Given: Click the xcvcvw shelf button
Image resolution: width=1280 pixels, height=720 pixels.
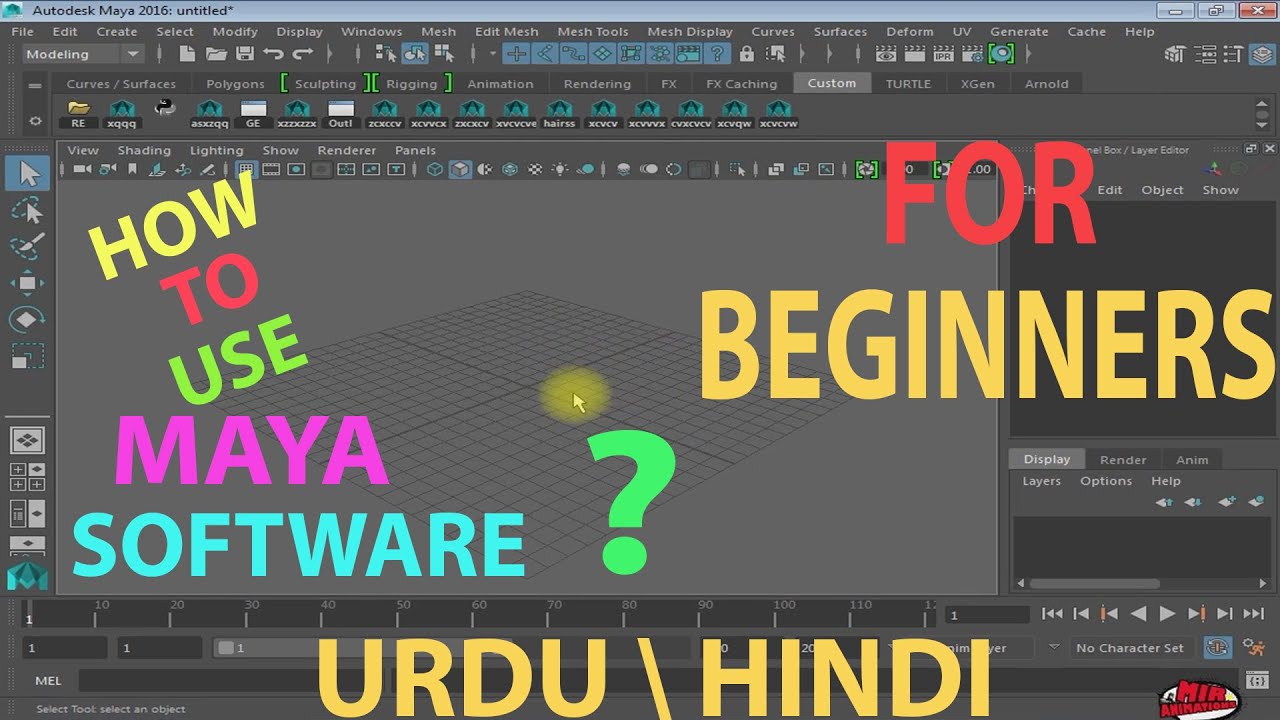Looking at the screenshot, I should point(778,114).
